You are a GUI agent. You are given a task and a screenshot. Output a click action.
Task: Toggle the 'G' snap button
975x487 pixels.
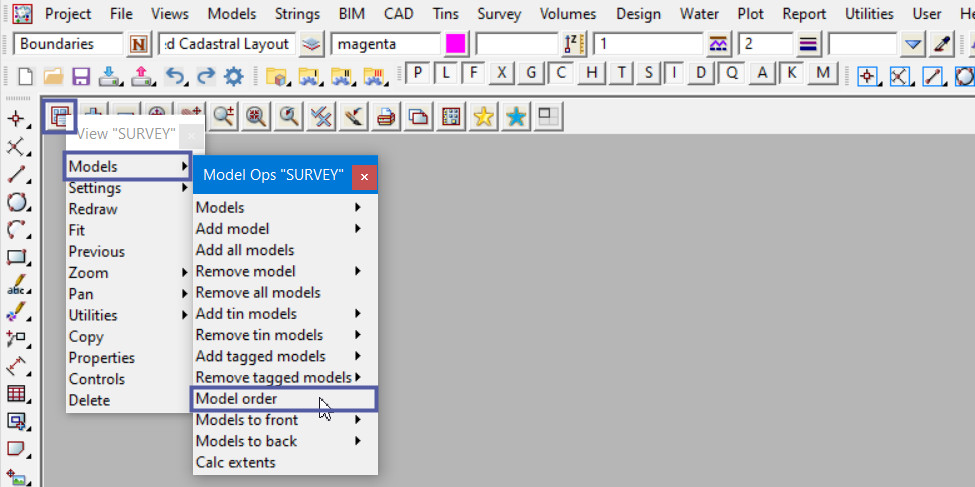(x=531, y=74)
